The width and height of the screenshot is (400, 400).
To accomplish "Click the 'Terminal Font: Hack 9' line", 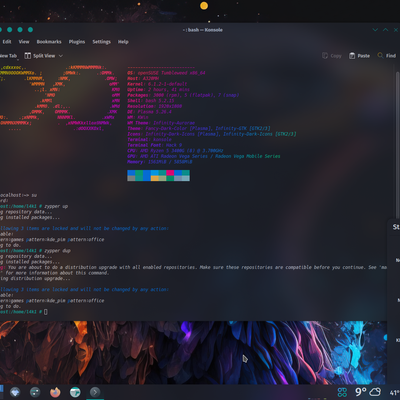I will (154, 145).
